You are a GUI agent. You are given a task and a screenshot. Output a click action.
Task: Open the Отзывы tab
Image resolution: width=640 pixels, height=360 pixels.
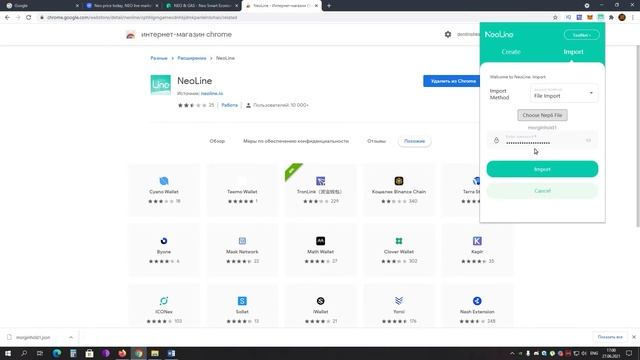[x=376, y=141]
